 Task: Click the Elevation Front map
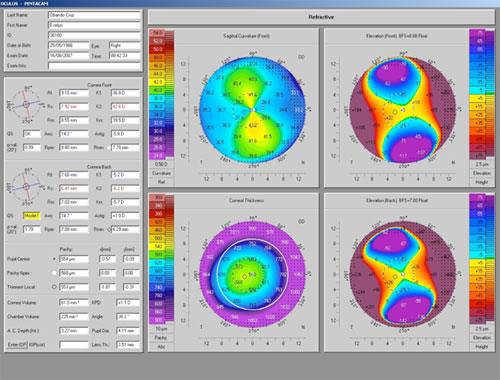[x=403, y=110]
